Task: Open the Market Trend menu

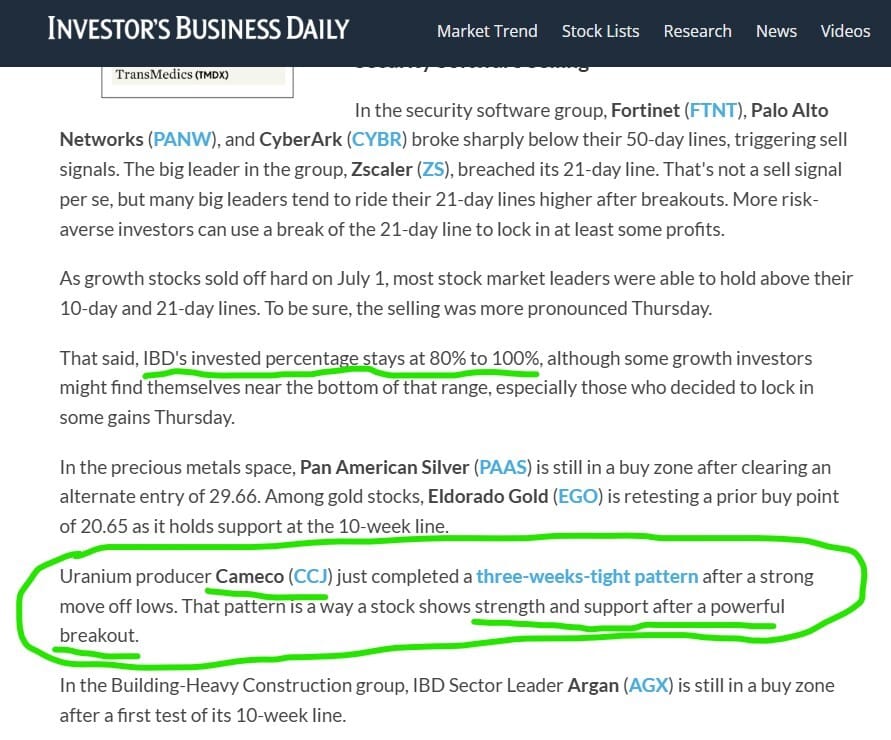Action: click(x=487, y=31)
